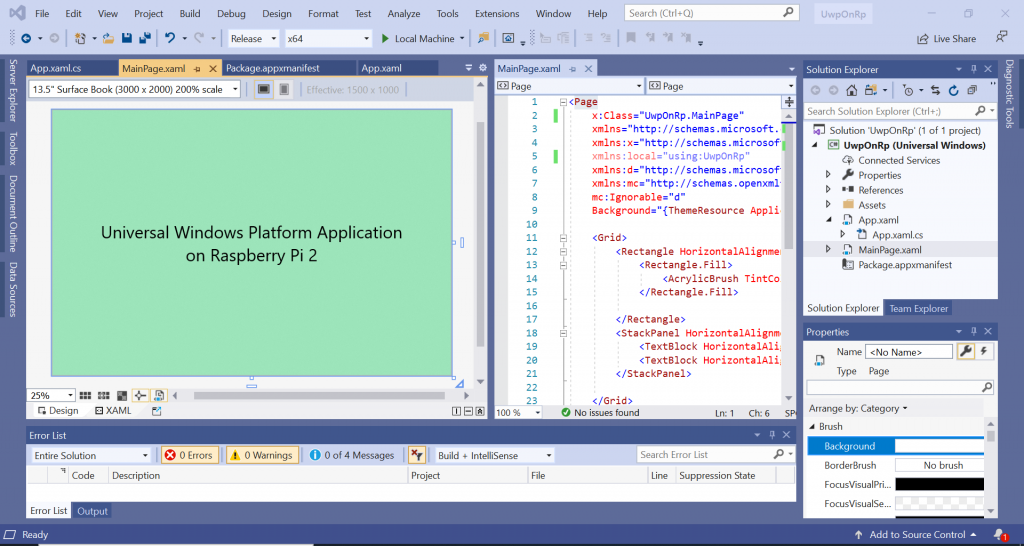Click the clear error list filters icon
This screenshot has width=1024, height=546.
pyautogui.click(x=417, y=455)
